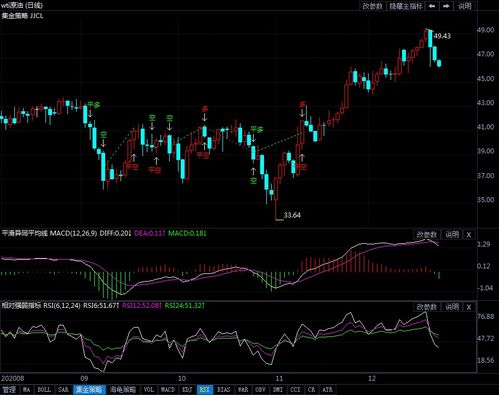Click the 202008 date label on time axis
Image resolution: width=499 pixels, height=395 pixels.
point(13,378)
